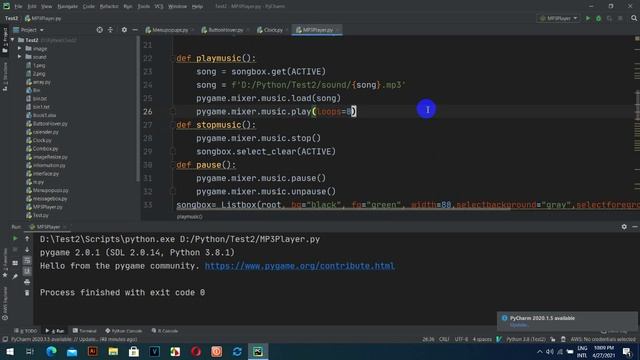Open the R Console tool window
The width and height of the screenshot is (640, 360).
pos(164,331)
